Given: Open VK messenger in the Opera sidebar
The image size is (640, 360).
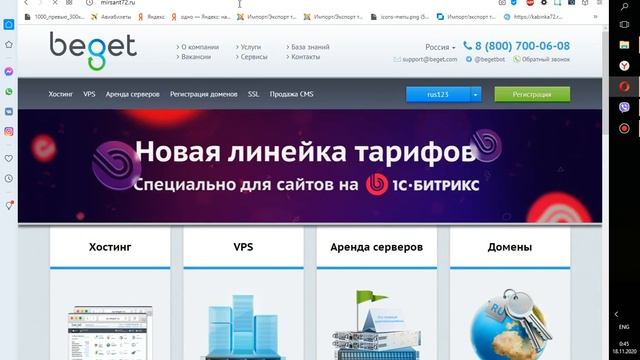Looking at the screenshot, I should tap(9, 111).
